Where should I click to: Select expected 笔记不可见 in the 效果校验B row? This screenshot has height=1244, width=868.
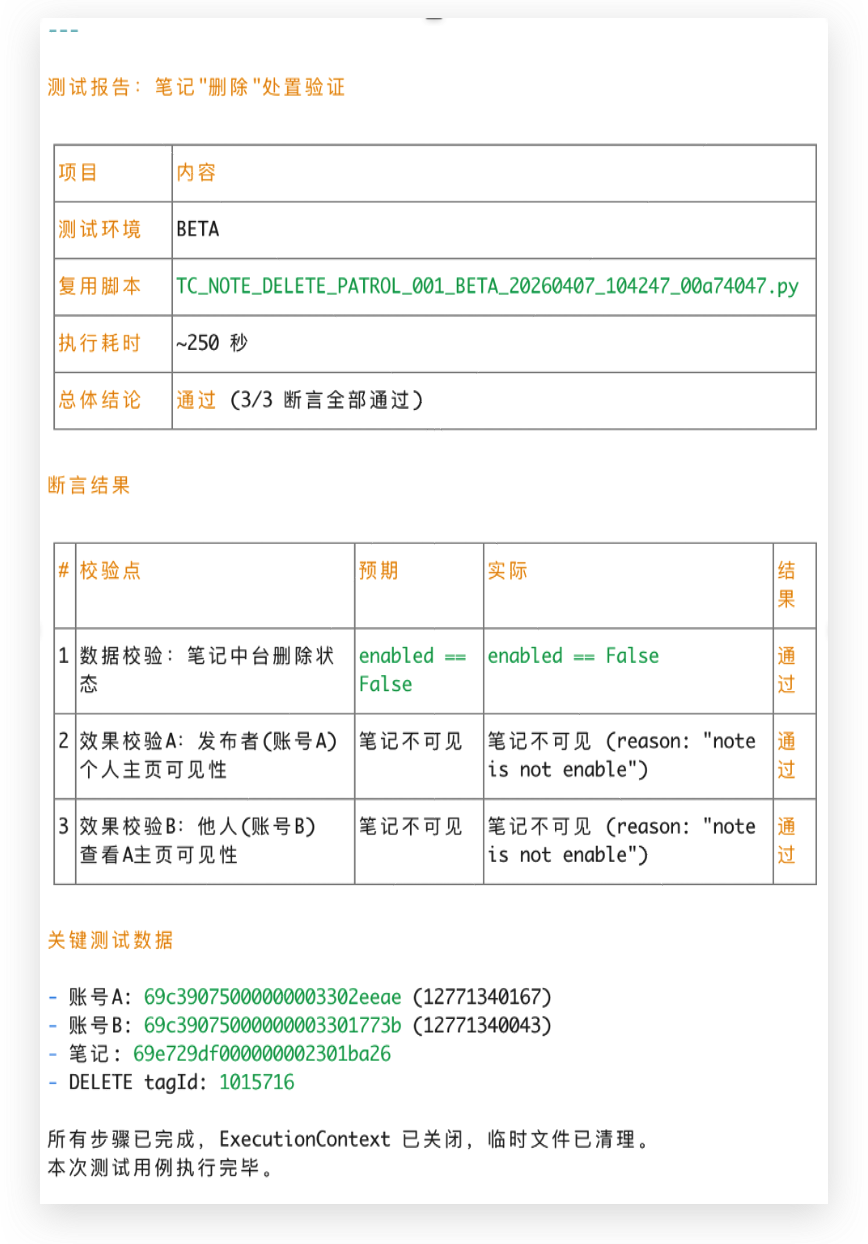(411, 827)
